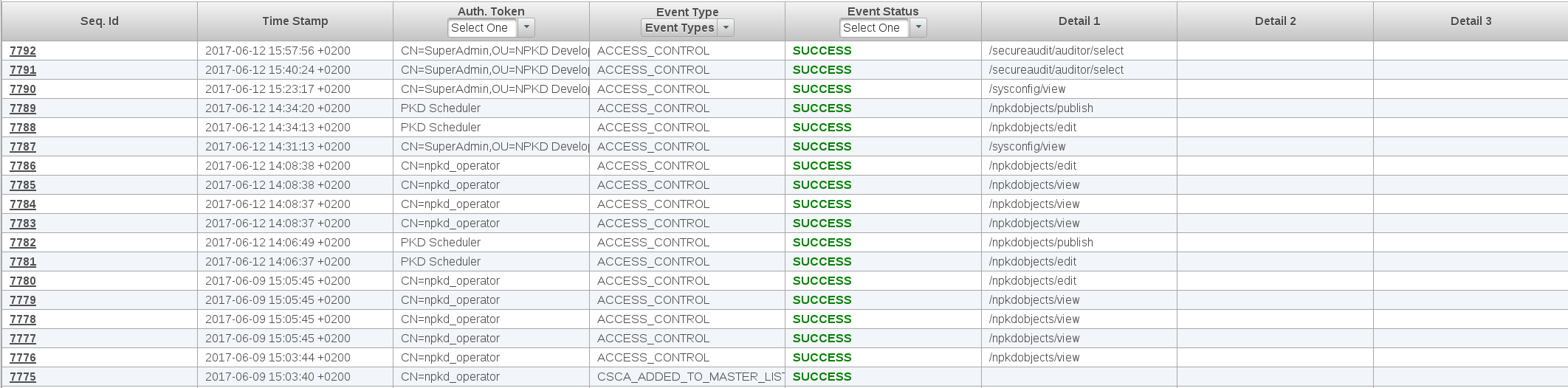Select the 7789 row's PKD Scheduler cell
This screenshot has width=1568, height=388.
pyautogui.click(x=441, y=108)
